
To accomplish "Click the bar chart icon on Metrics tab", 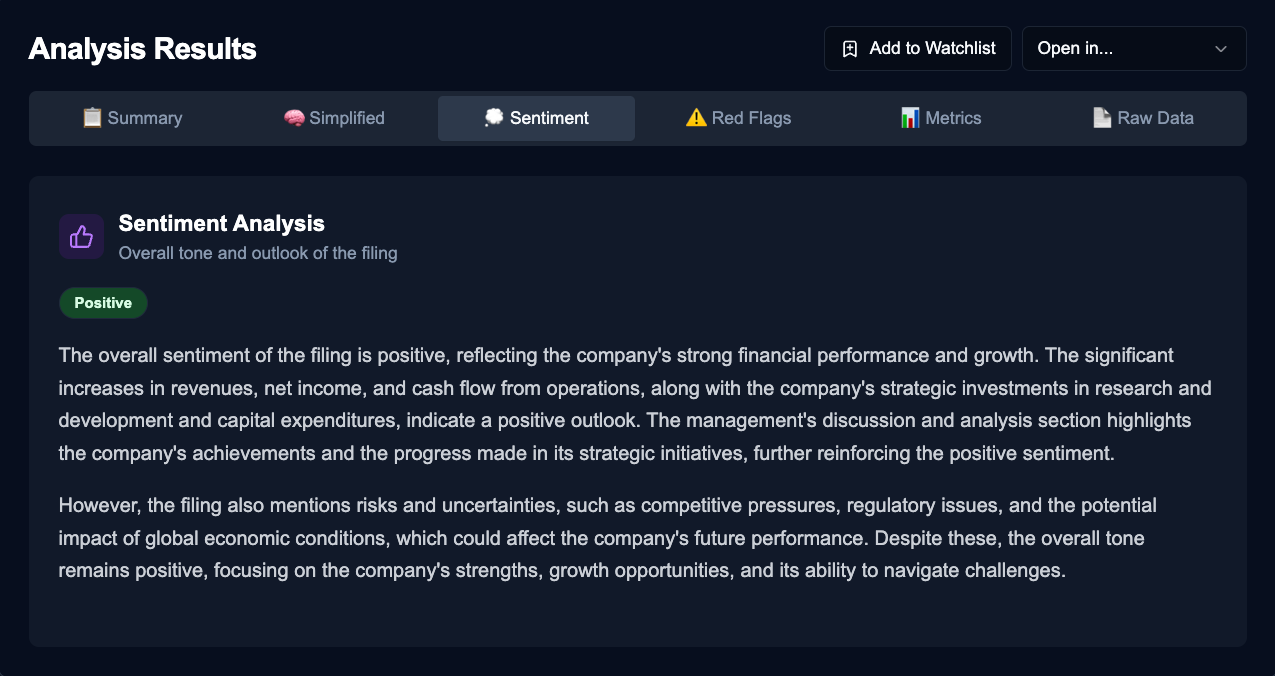I will click(910, 117).
